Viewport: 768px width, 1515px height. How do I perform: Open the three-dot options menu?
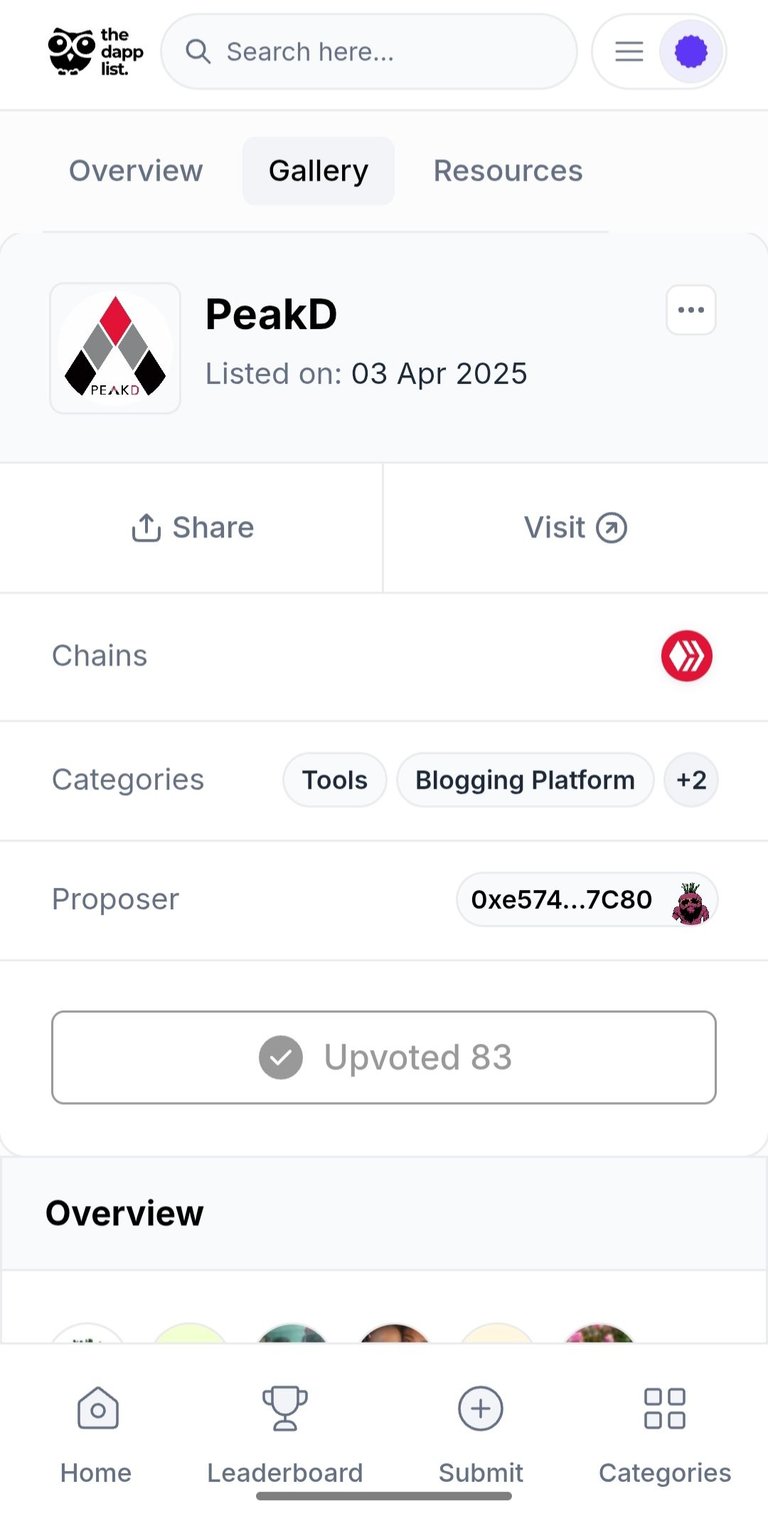(691, 310)
